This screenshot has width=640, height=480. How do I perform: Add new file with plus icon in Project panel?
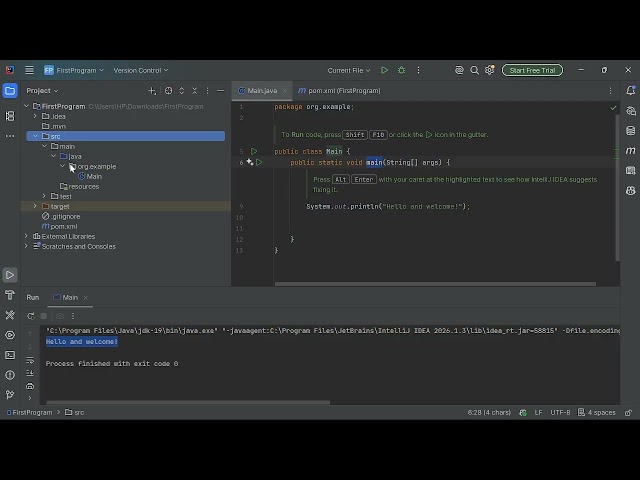point(152,91)
